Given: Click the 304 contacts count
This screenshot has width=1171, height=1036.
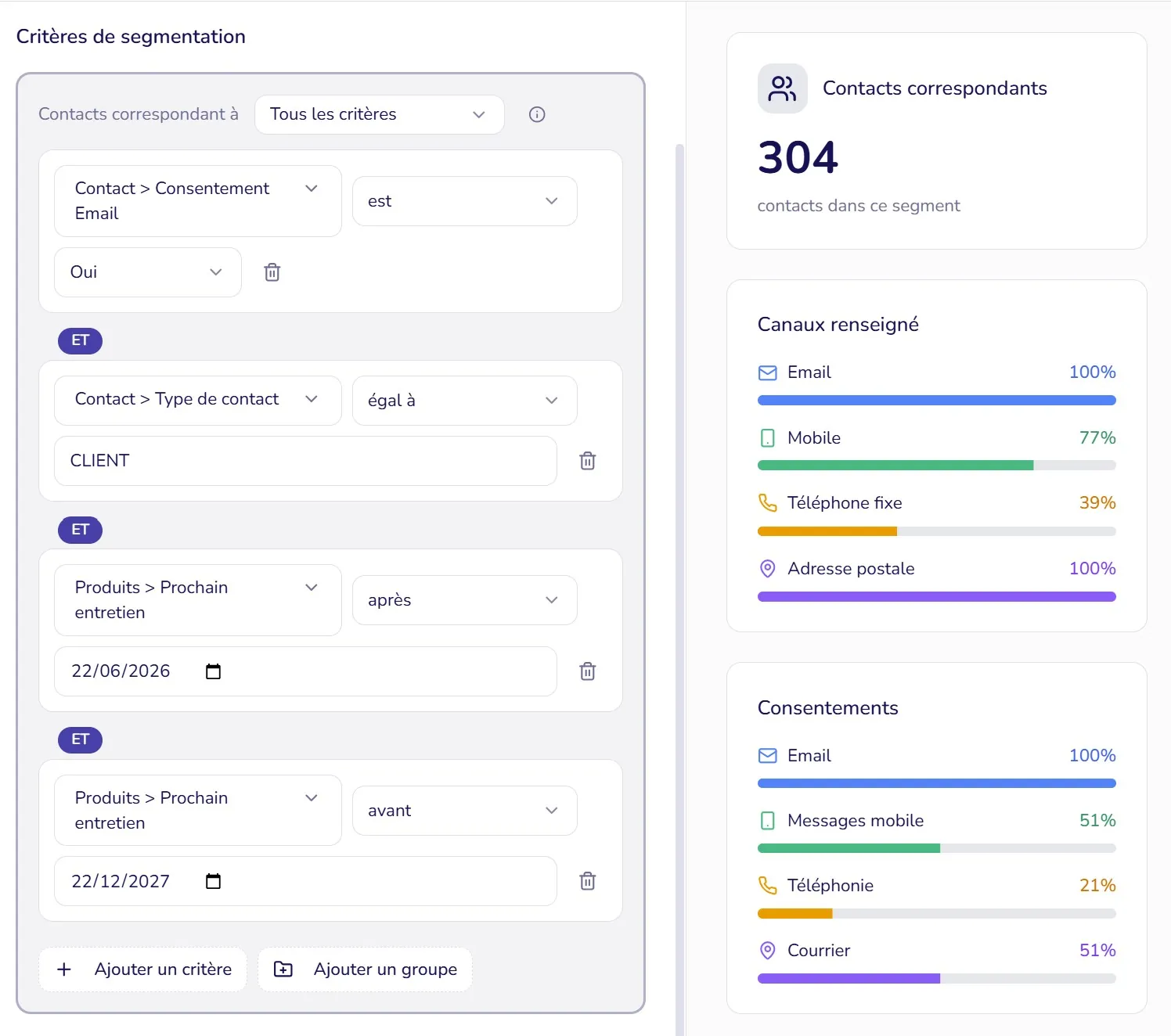Looking at the screenshot, I should 798,157.
